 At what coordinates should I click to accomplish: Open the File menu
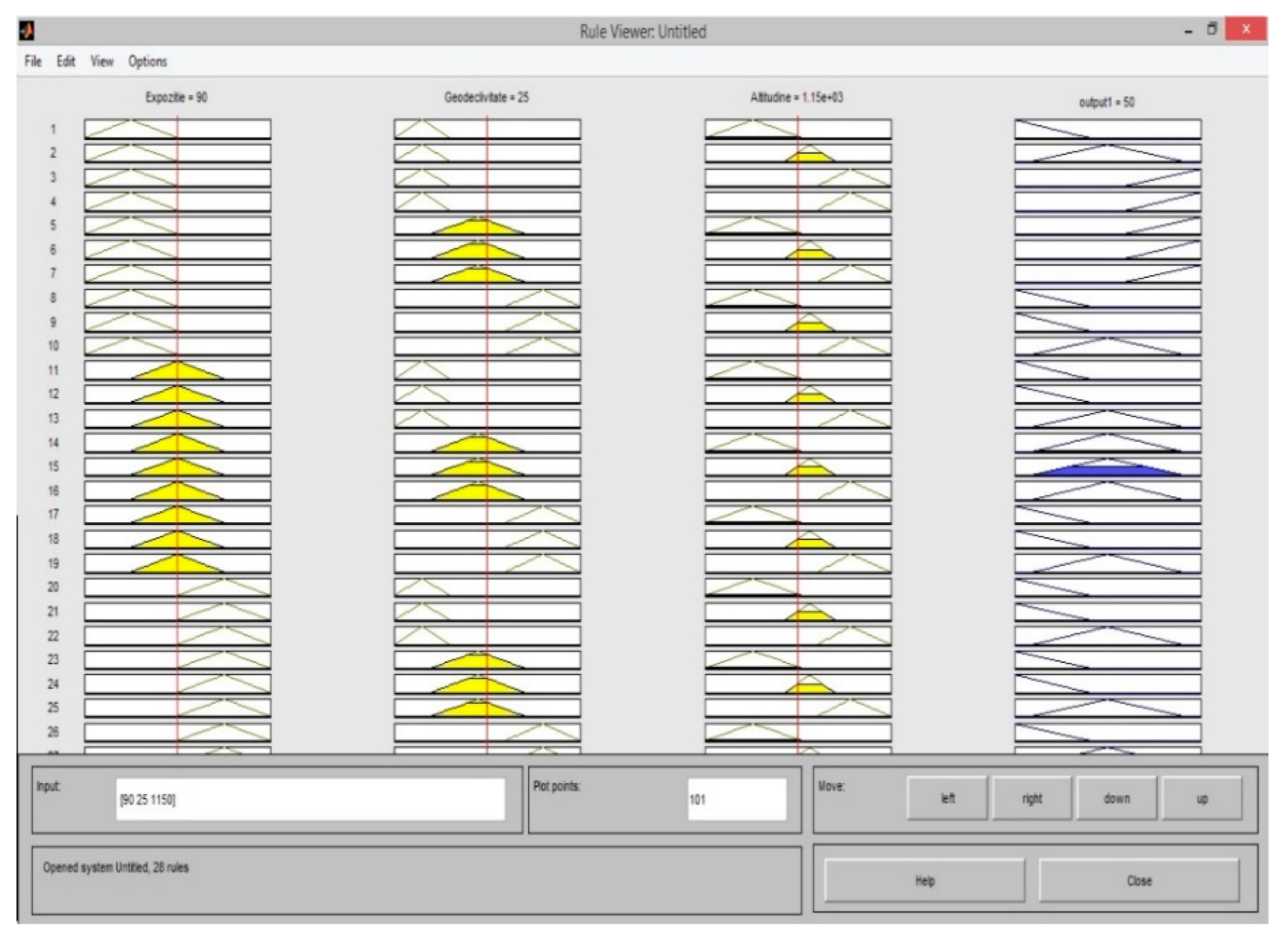33,62
